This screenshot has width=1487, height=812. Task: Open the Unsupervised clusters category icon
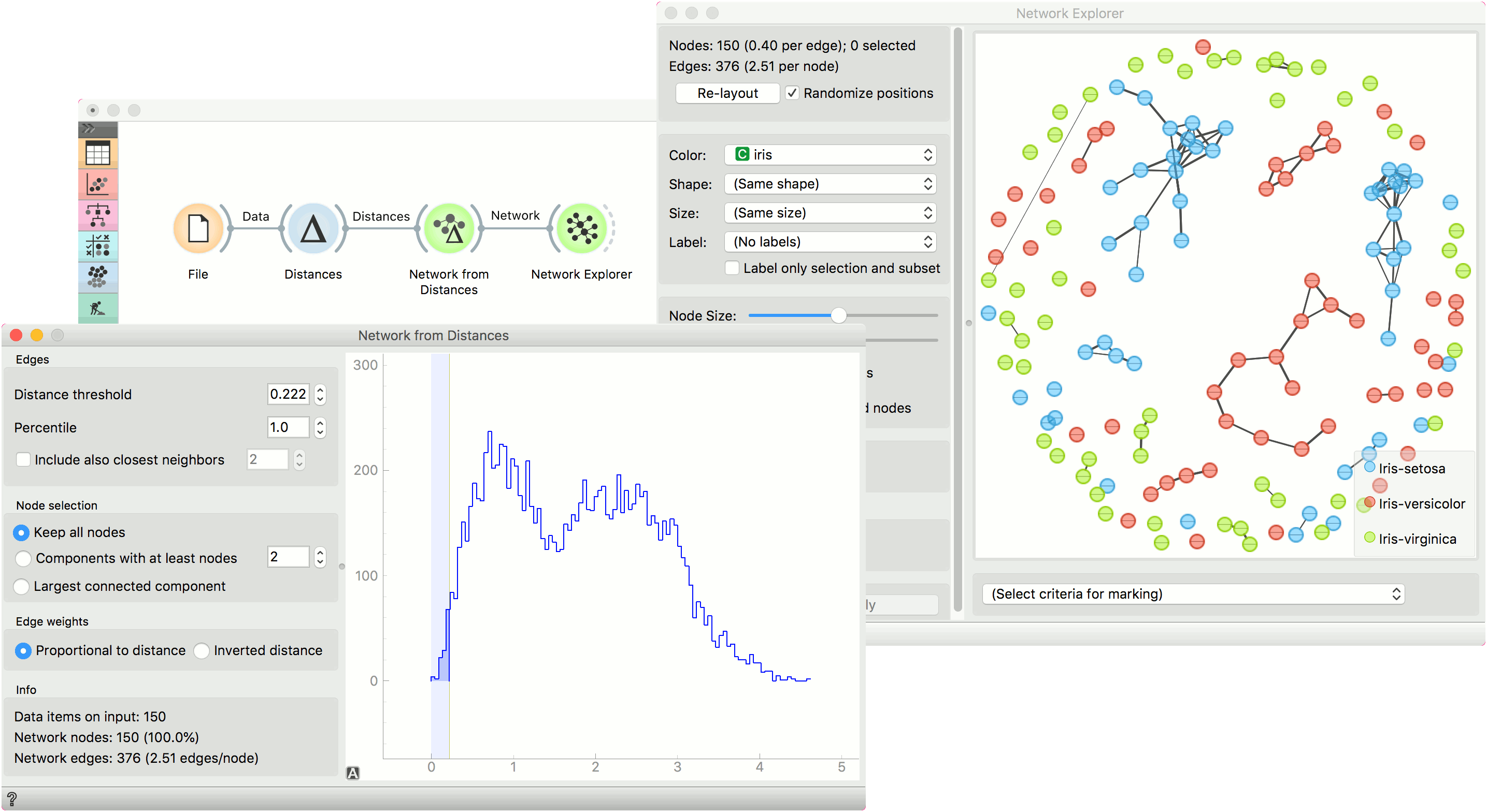(x=97, y=277)
